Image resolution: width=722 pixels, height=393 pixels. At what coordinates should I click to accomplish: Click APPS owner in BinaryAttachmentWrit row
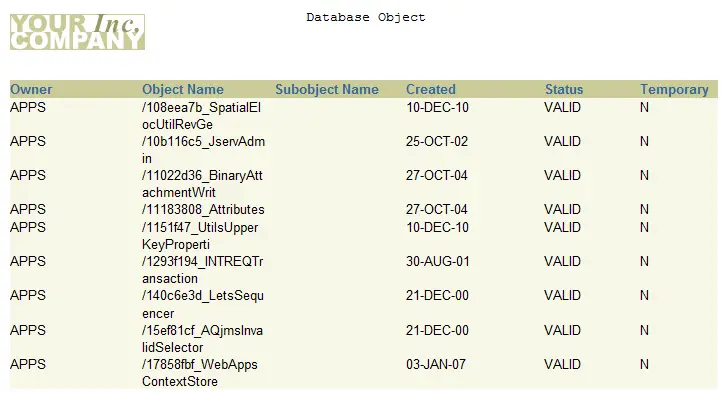(28, 176)
